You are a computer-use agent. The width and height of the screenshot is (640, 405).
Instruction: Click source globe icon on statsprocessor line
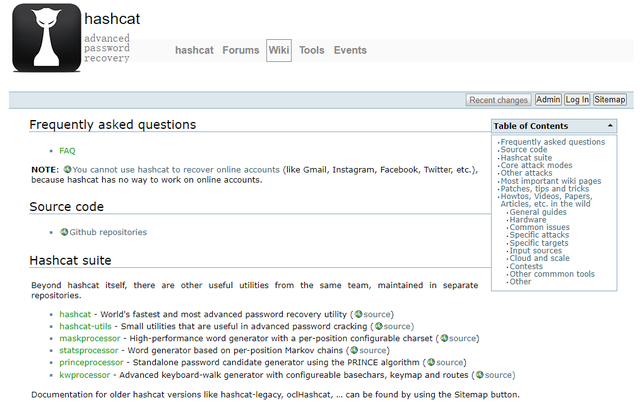(352, 350)
